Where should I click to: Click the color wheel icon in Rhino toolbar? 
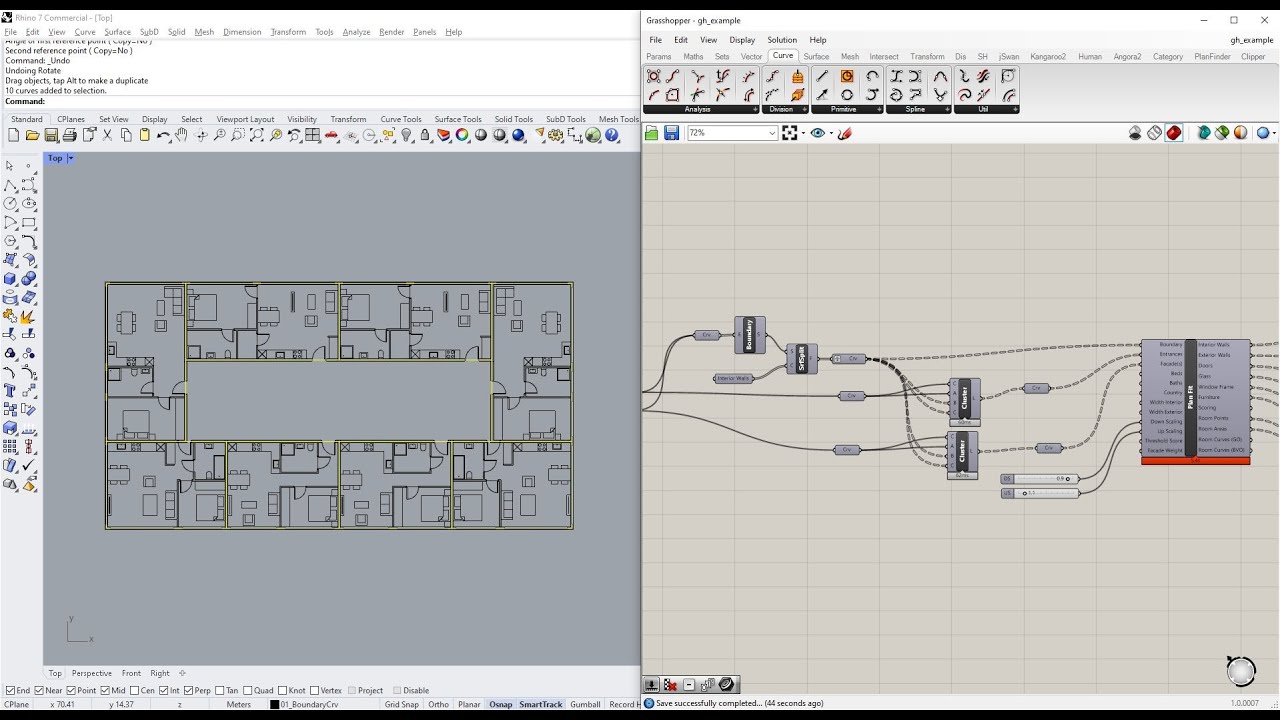click(x=462, y=135)
